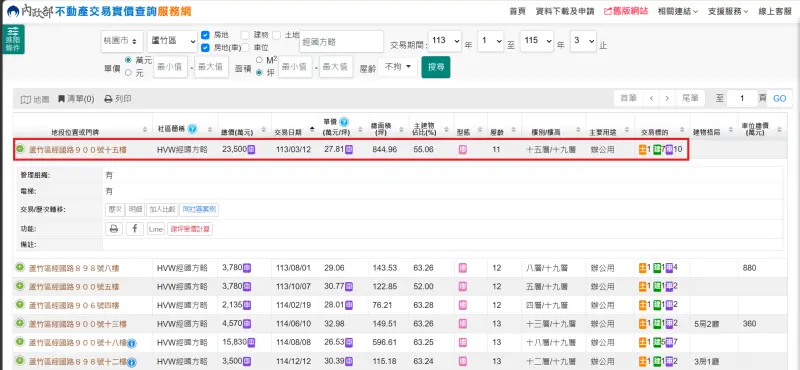Select the 坪 area radio button

click(x=259, y=72)
